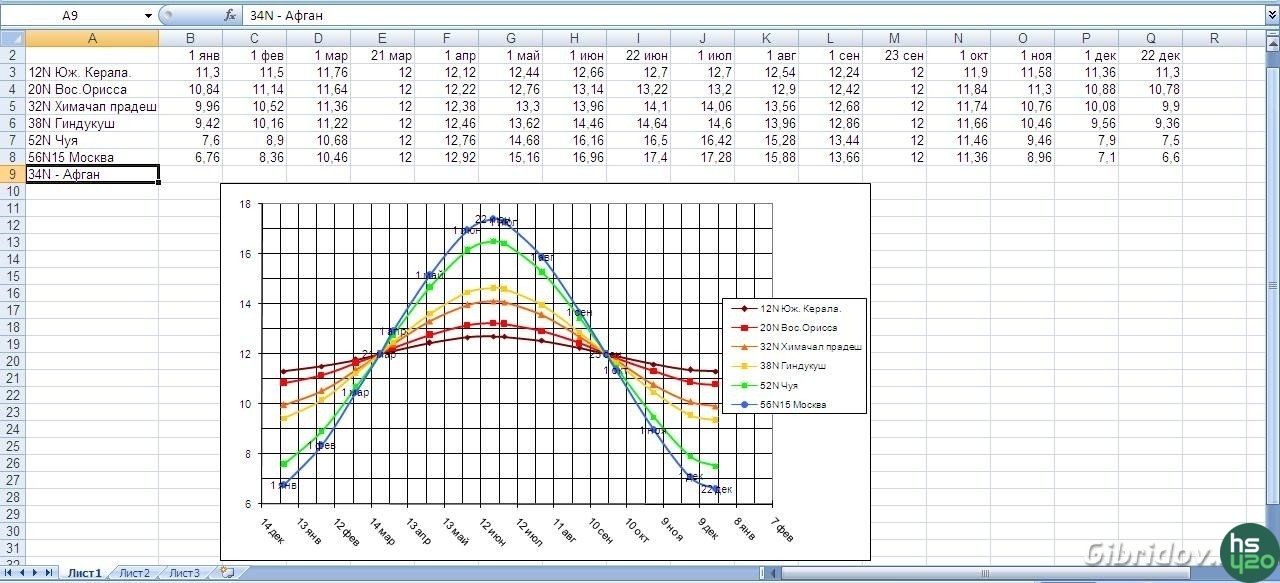Go to the last sheet using the navigation arrow

[x=50, y=573]
